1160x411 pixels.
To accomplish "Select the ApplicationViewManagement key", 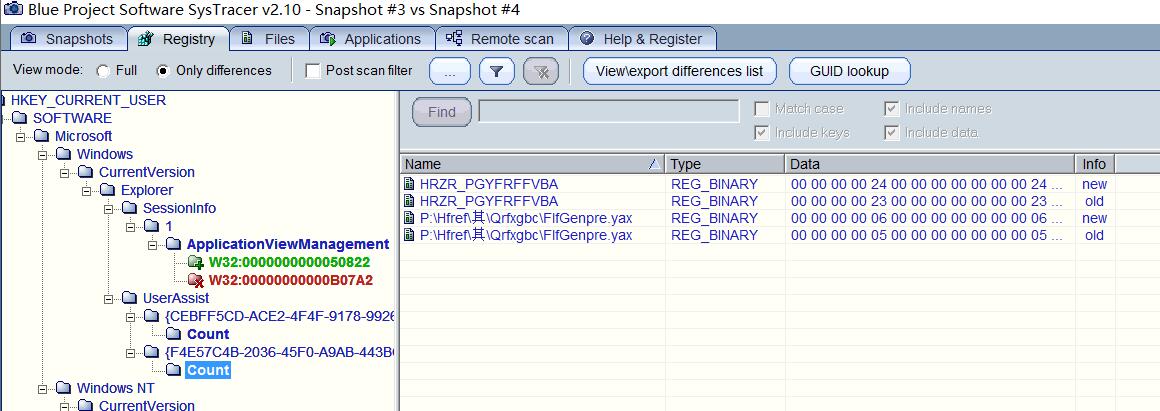I will 288,244.
